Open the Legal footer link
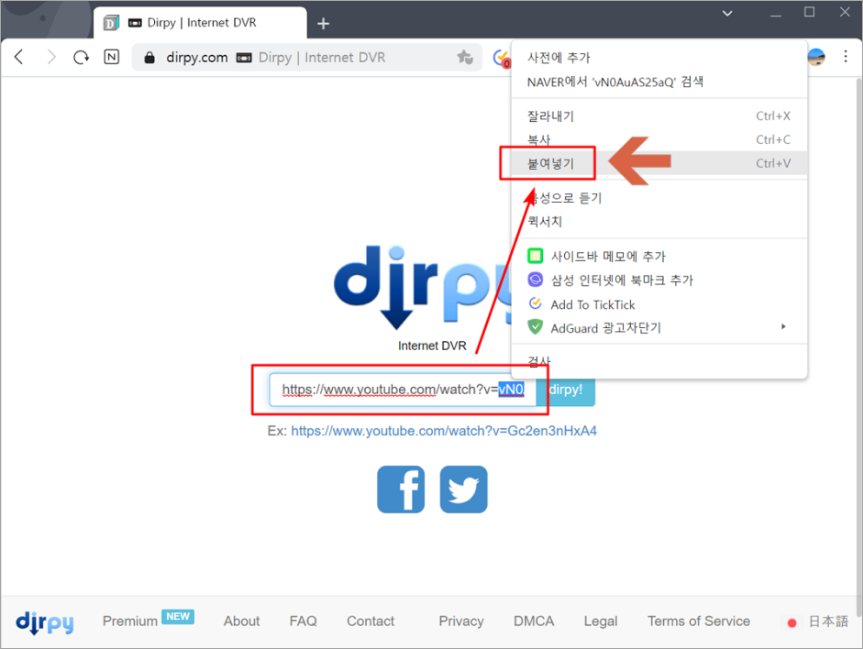863x649 pixels. [600, 621]
